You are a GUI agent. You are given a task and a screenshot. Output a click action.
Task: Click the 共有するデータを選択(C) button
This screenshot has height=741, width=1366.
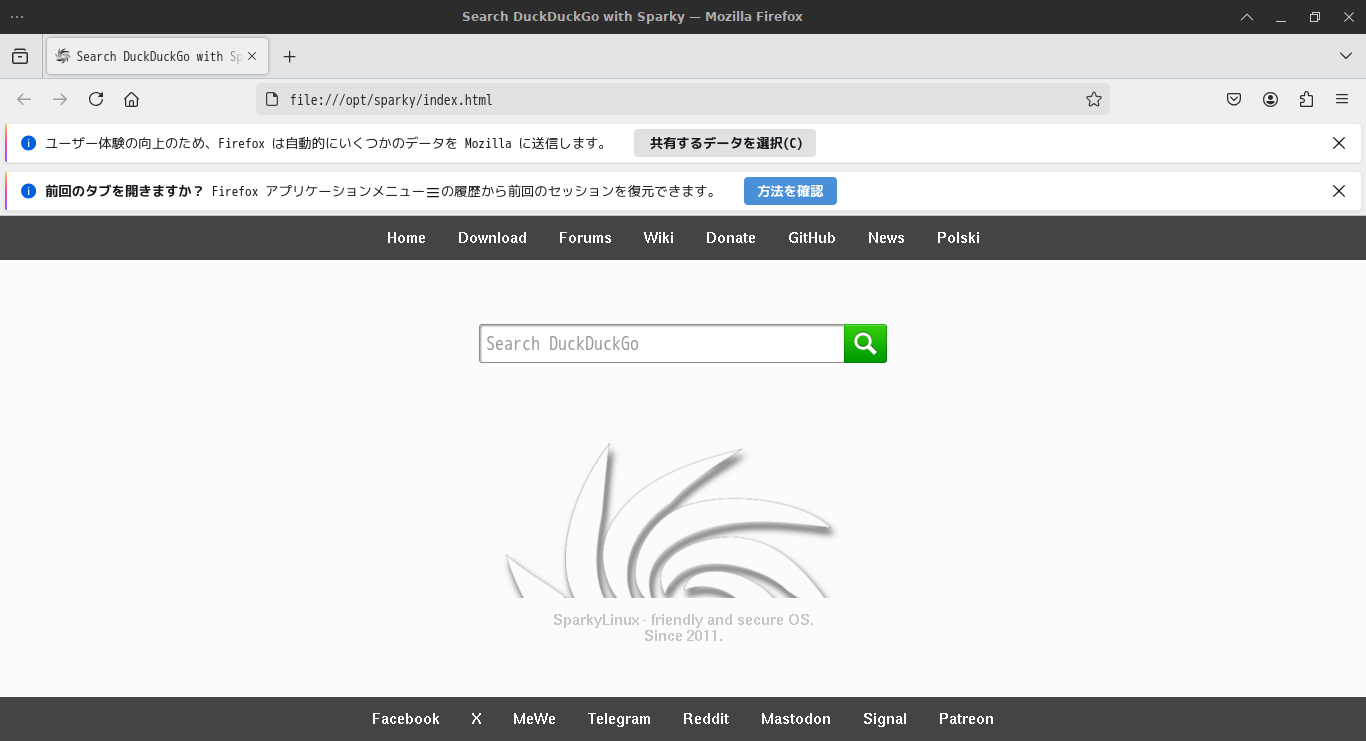click(x=725, y=143)
